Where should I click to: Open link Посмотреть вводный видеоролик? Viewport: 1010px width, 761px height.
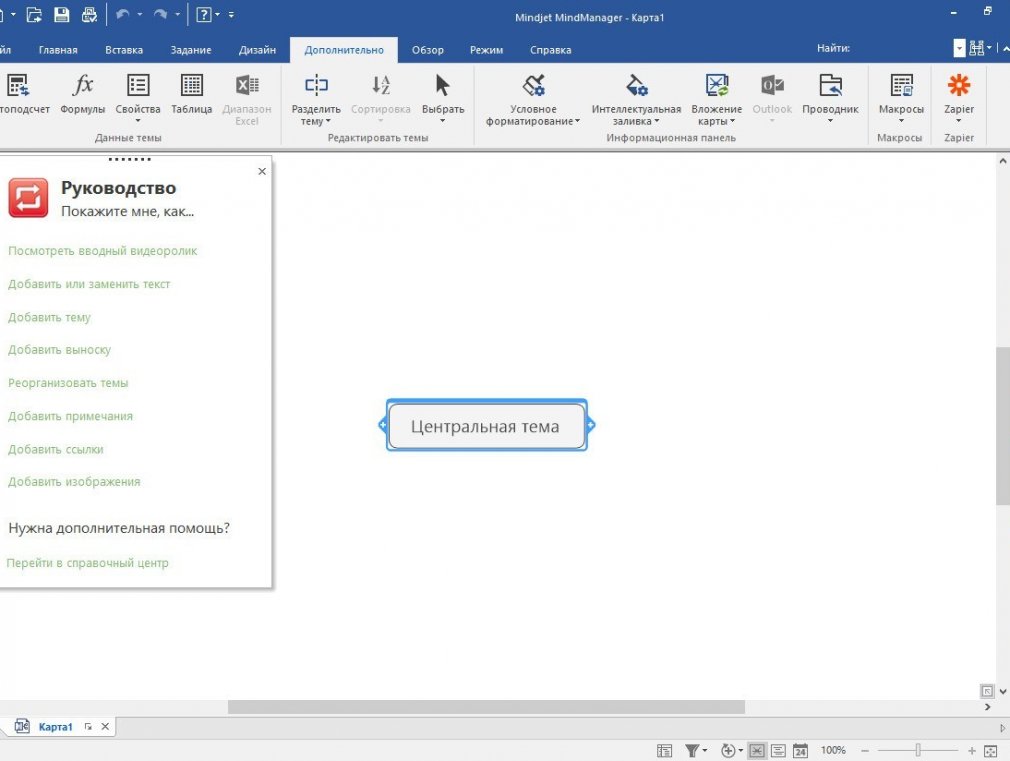click(102, 251)
